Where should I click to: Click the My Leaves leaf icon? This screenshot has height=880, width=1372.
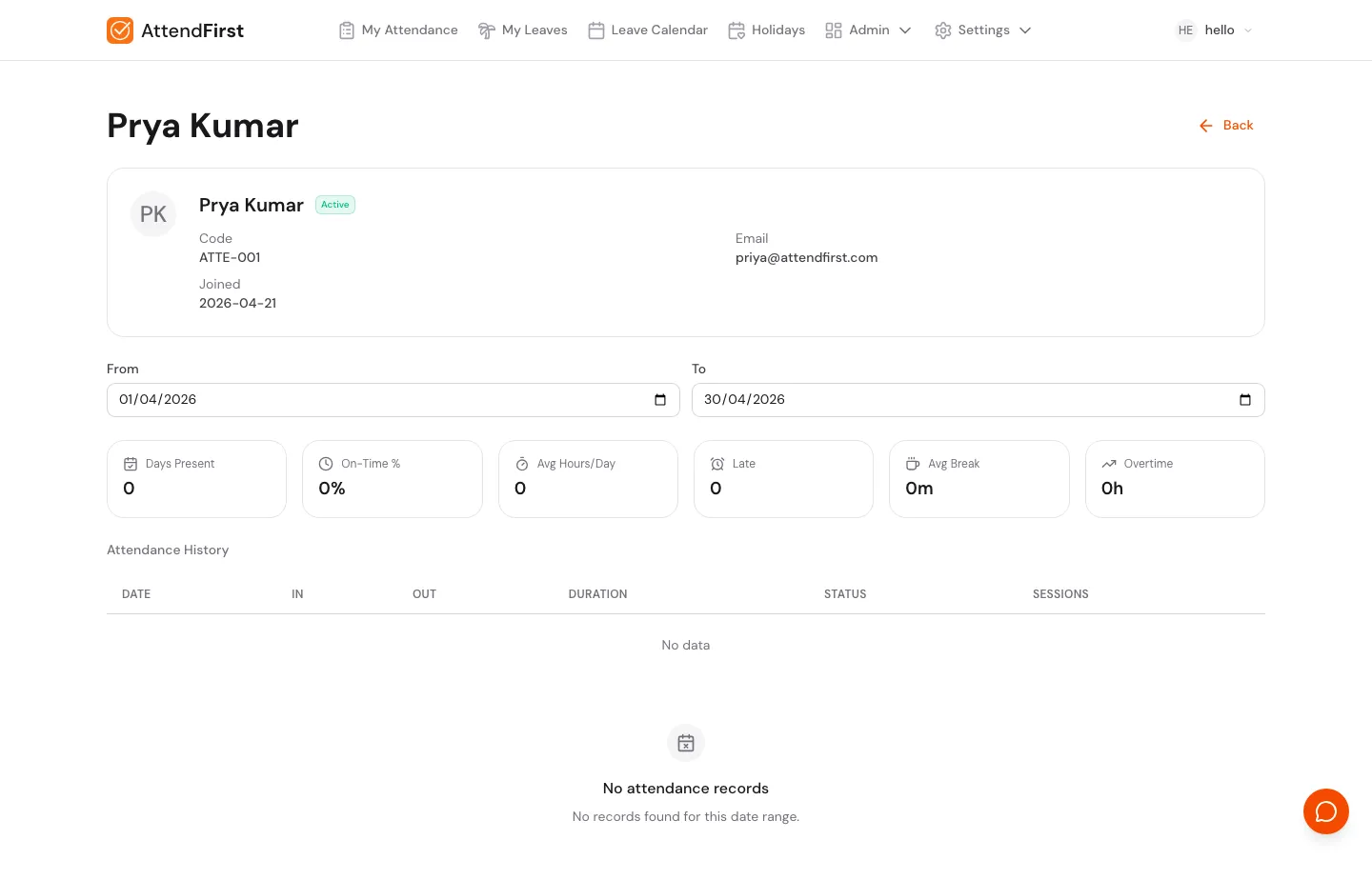487,30
